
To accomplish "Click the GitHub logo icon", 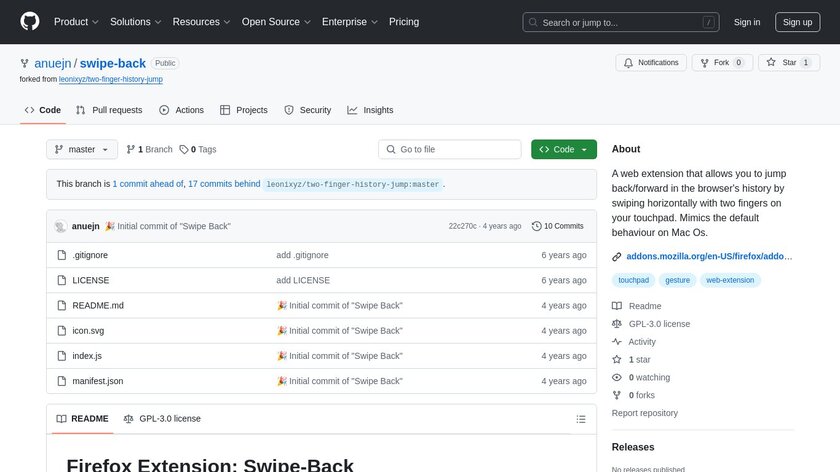I will click(29, 21).
